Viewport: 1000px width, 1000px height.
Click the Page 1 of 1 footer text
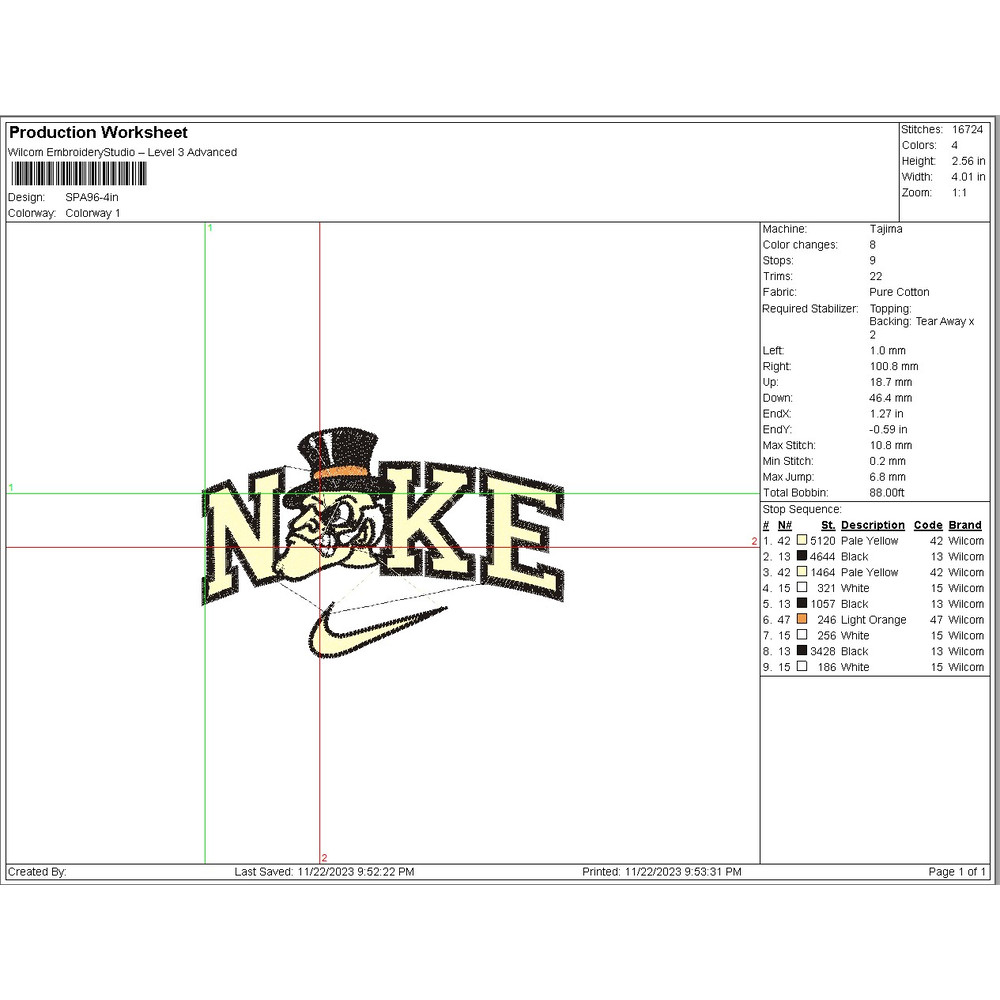pos(957,872)
